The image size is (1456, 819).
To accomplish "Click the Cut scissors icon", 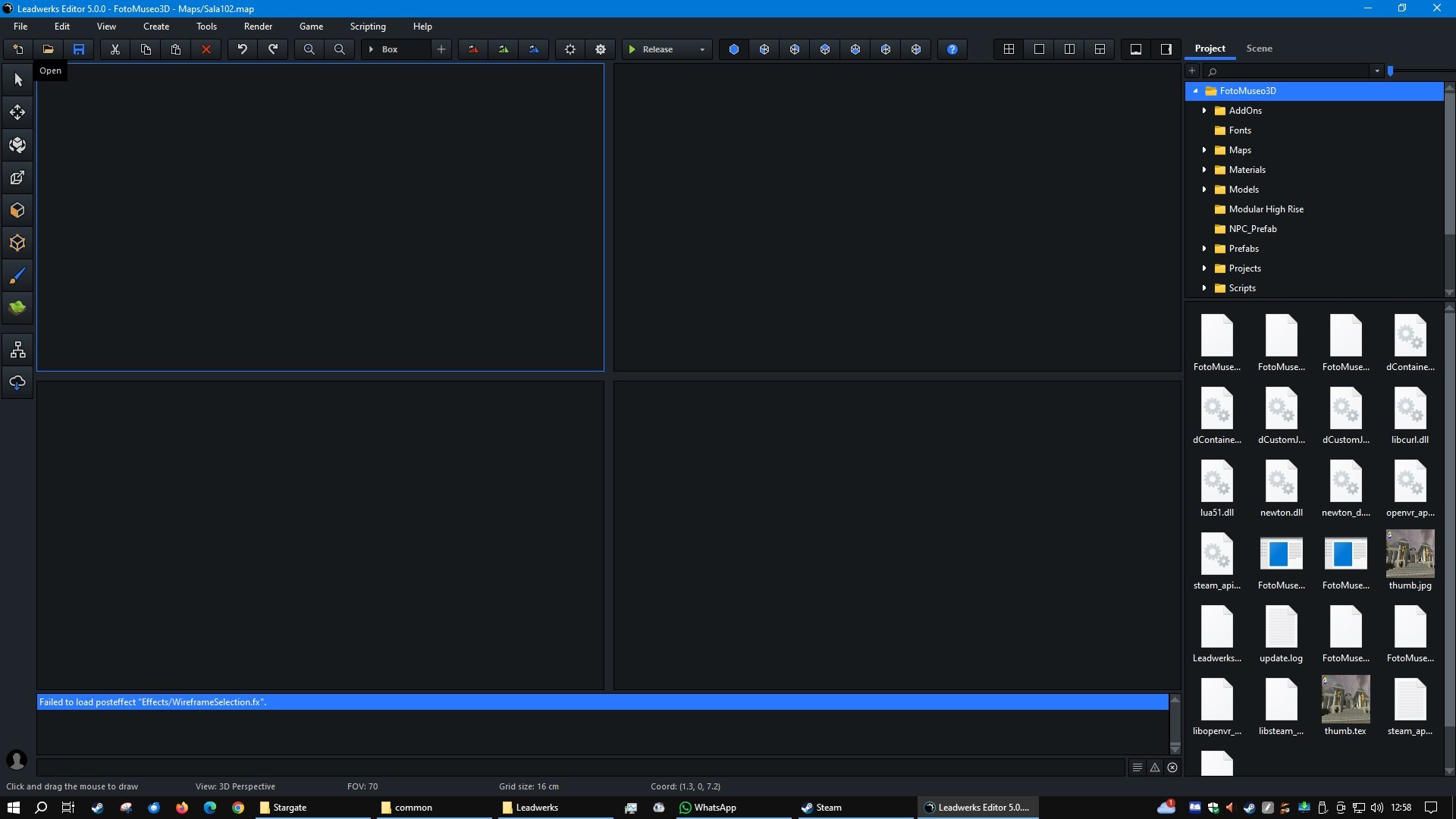I will (115, 49).
